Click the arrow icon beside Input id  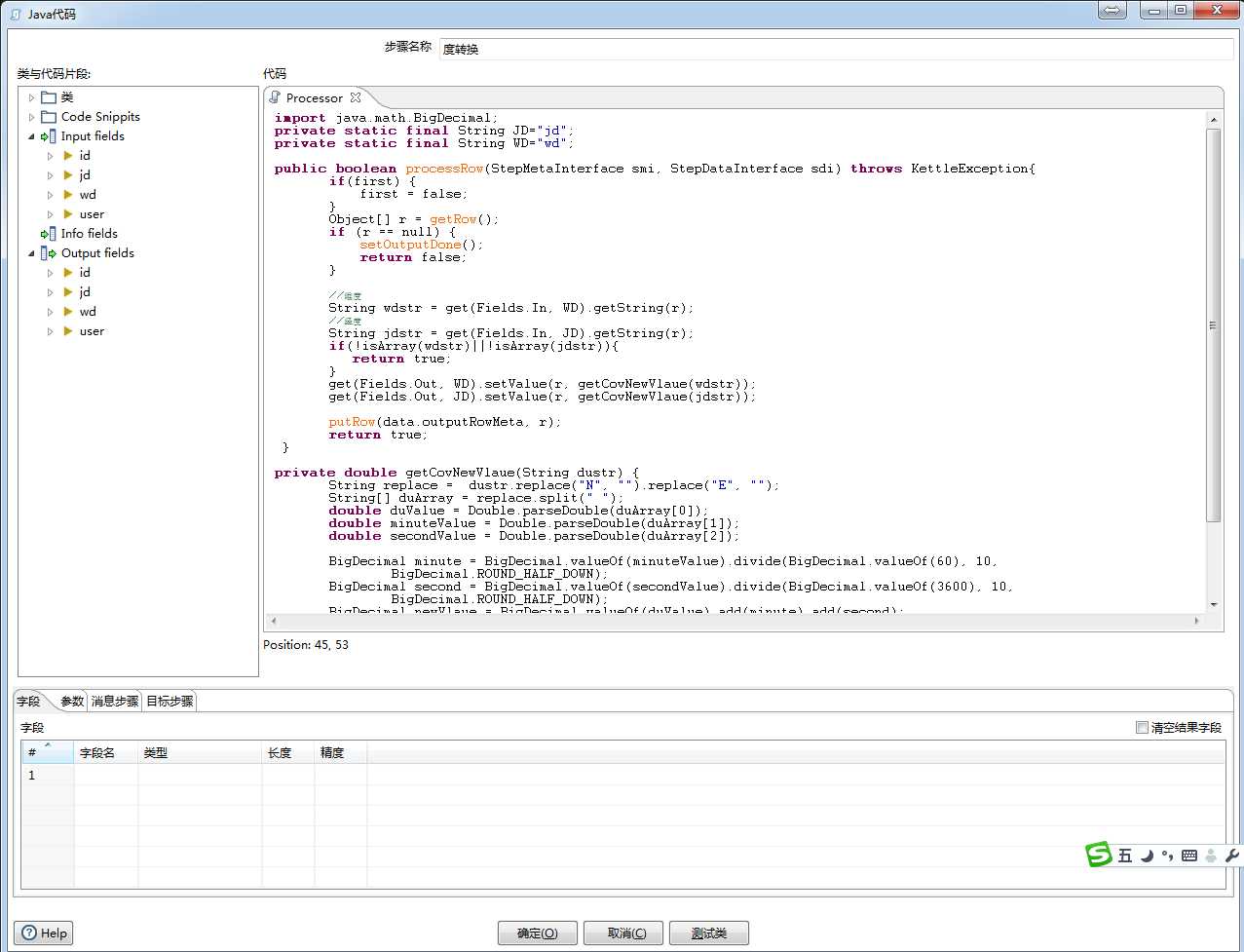coord(68,156)
